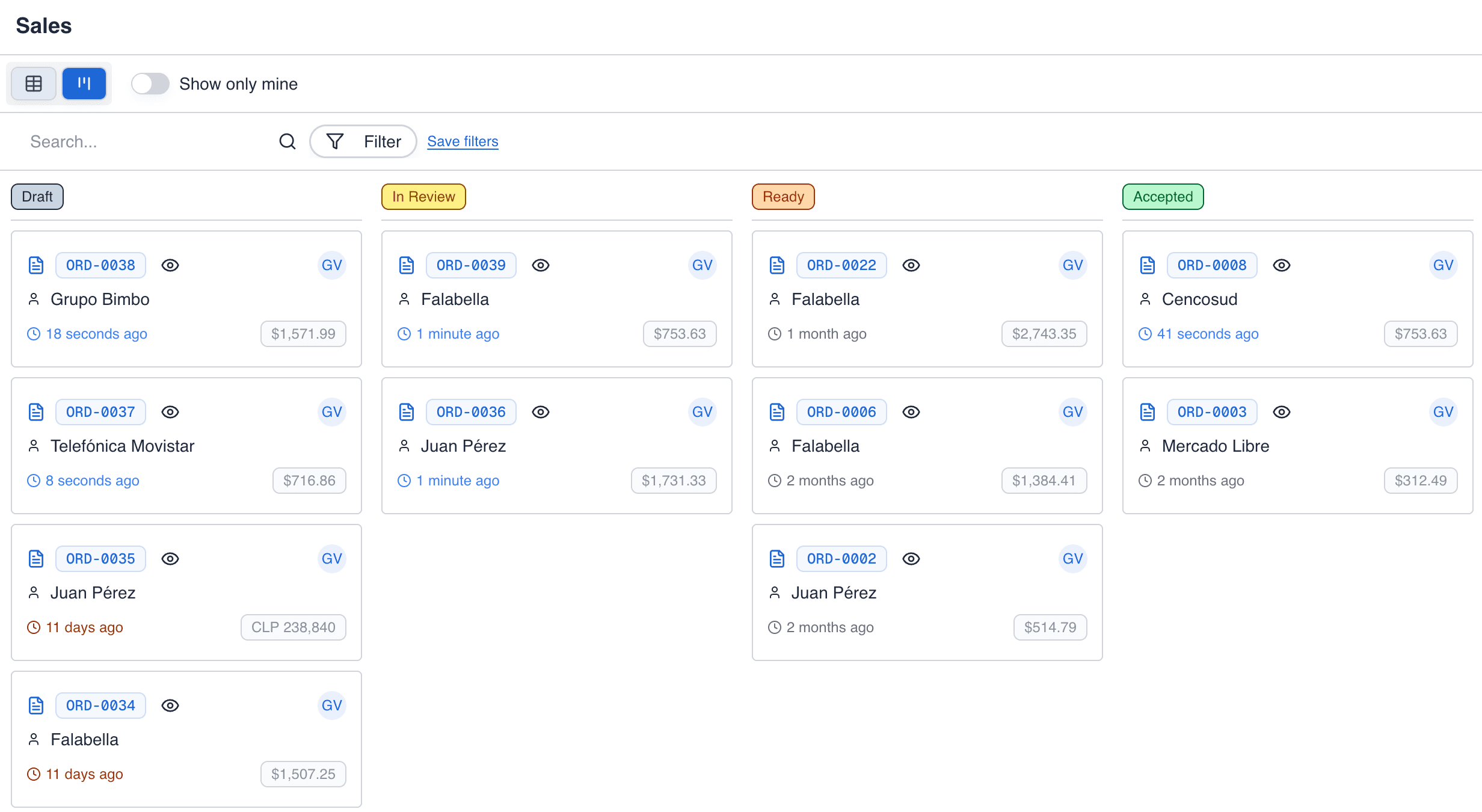Click the document icon on the Grupo Bimbo card
The height and width of the screenshot is (812, 1482).
point(36,265)
